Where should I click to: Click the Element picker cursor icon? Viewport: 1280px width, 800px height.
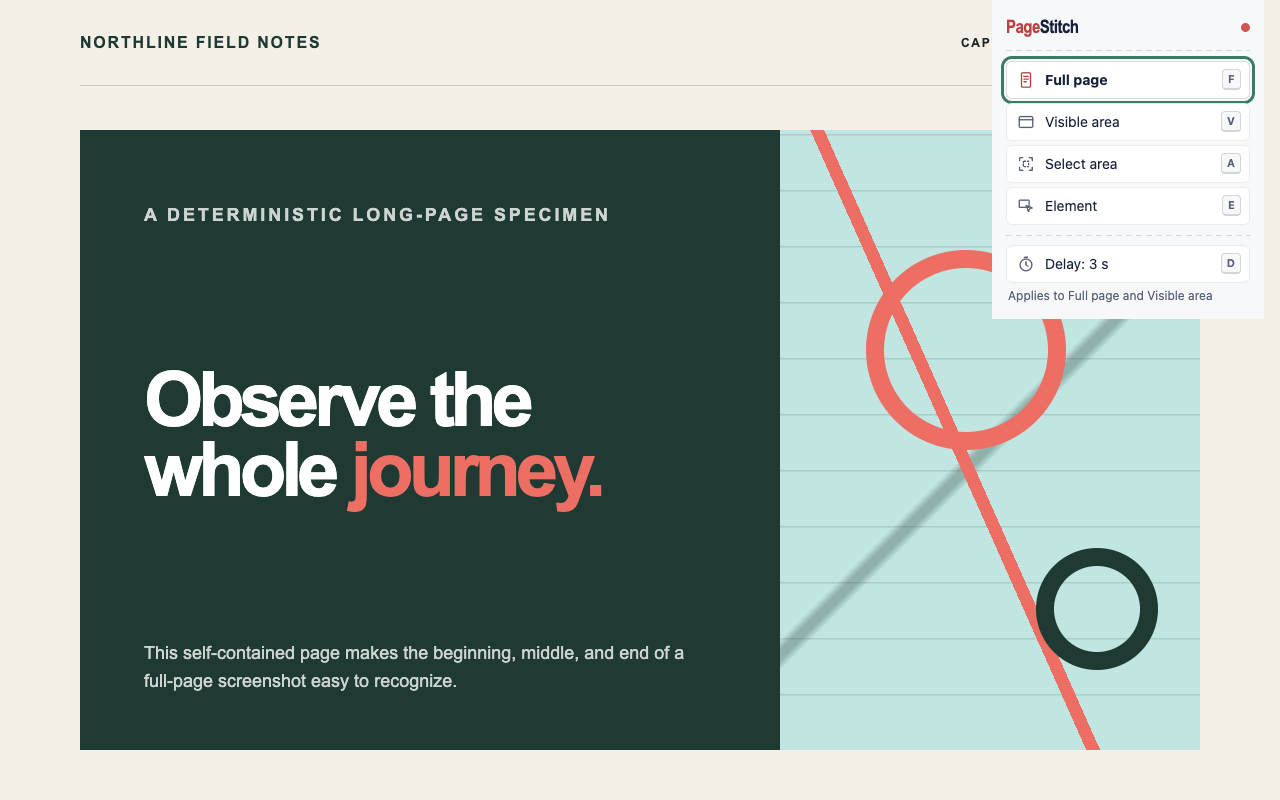tap(1026, 206)
